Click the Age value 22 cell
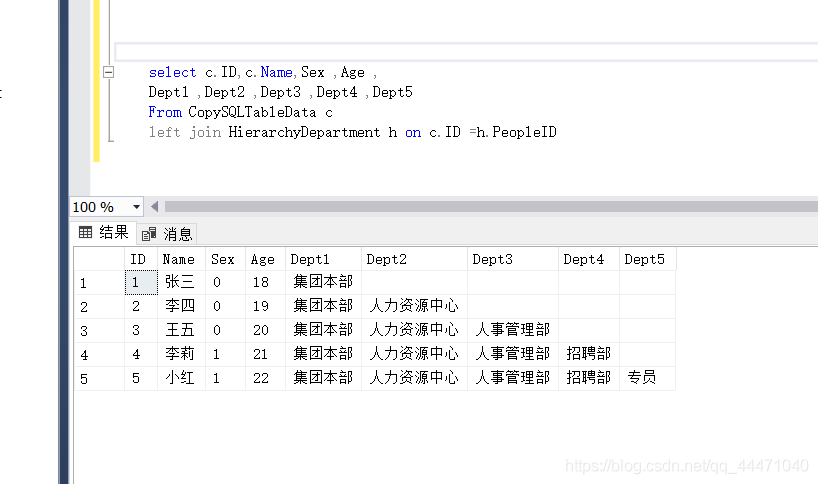 click(x=266, y=378)
